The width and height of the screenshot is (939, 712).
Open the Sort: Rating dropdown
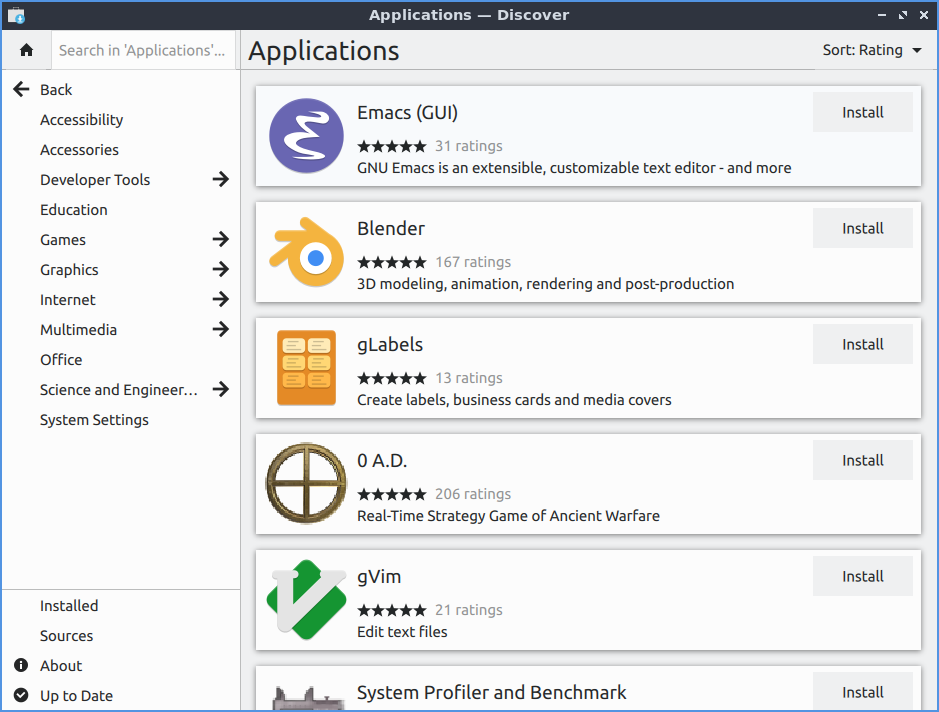[x=872, y=50]
